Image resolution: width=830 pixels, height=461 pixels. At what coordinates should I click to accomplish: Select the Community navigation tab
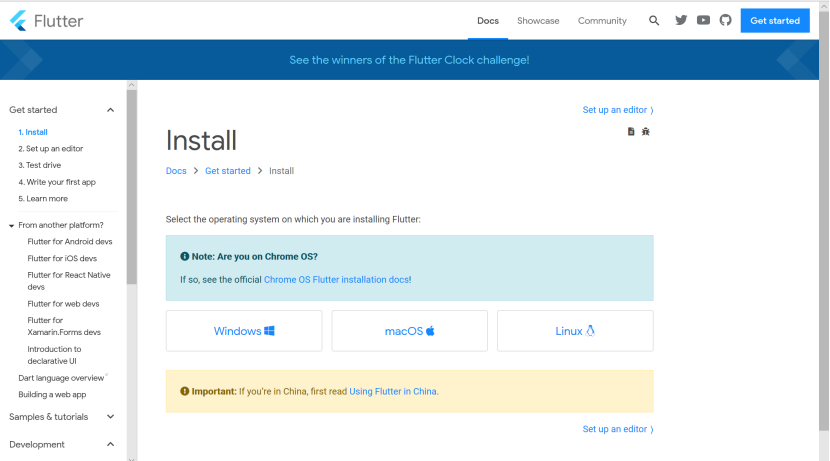pyautogui.click(x=602, y=21)
